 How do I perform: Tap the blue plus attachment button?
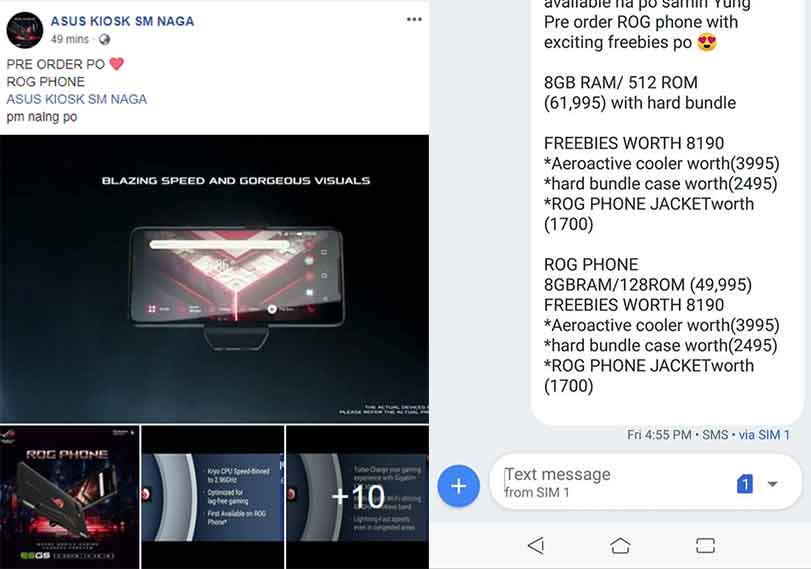click(x=458, y=486)
